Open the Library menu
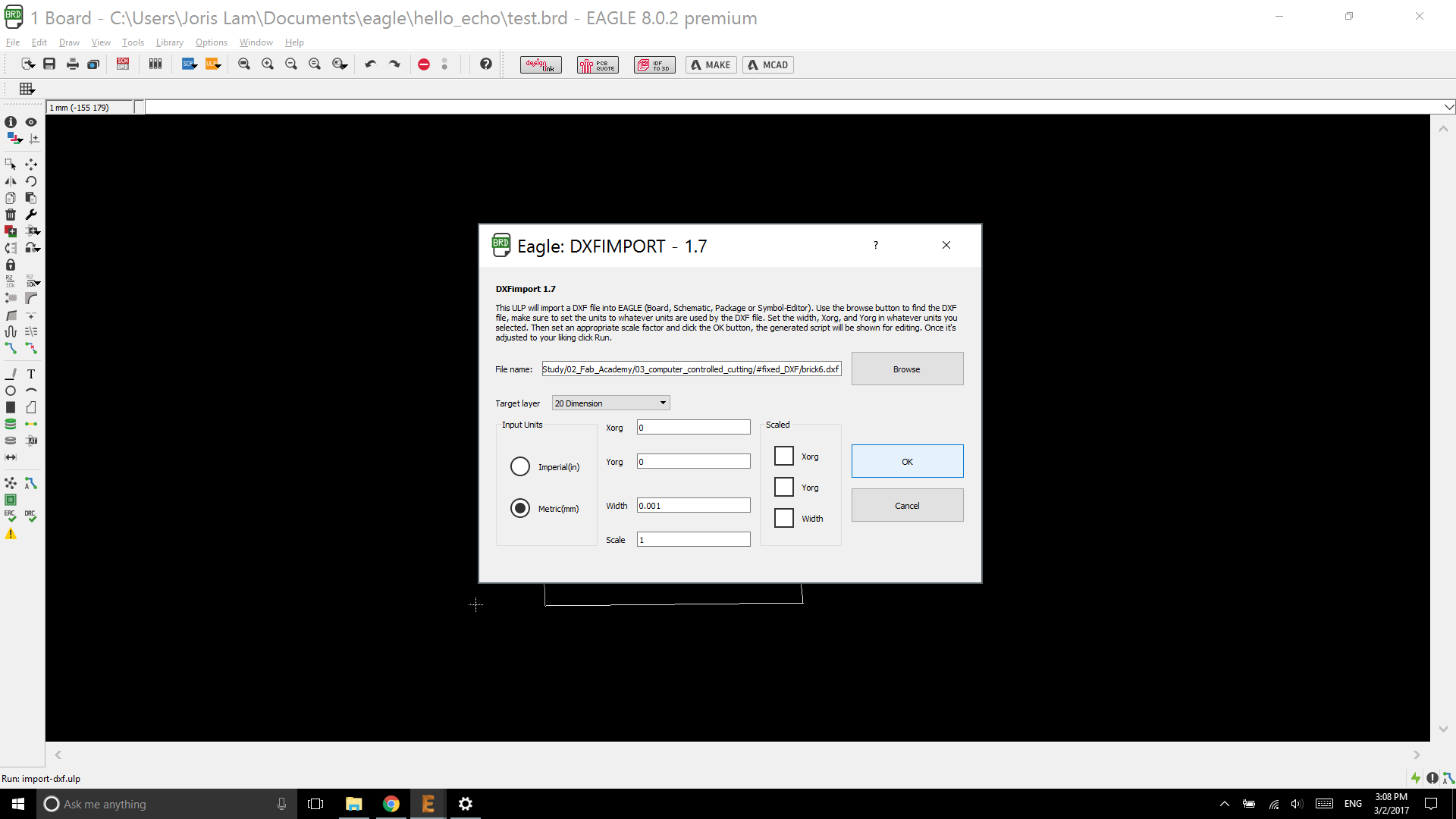The width and height of the screenshot is (1456, 819). [169, 42]
